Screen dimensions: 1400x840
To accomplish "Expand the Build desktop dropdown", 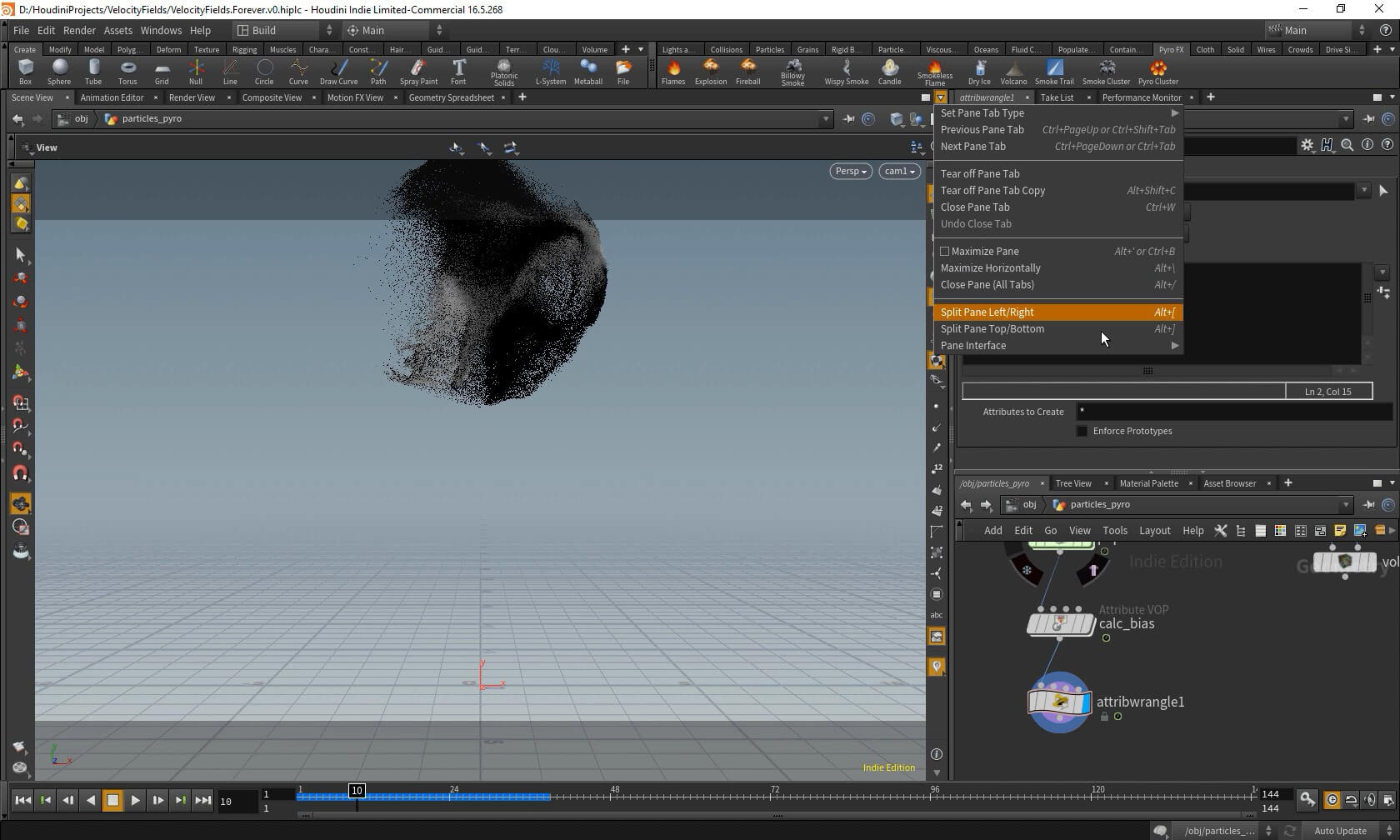I will [x=284, y=30].
